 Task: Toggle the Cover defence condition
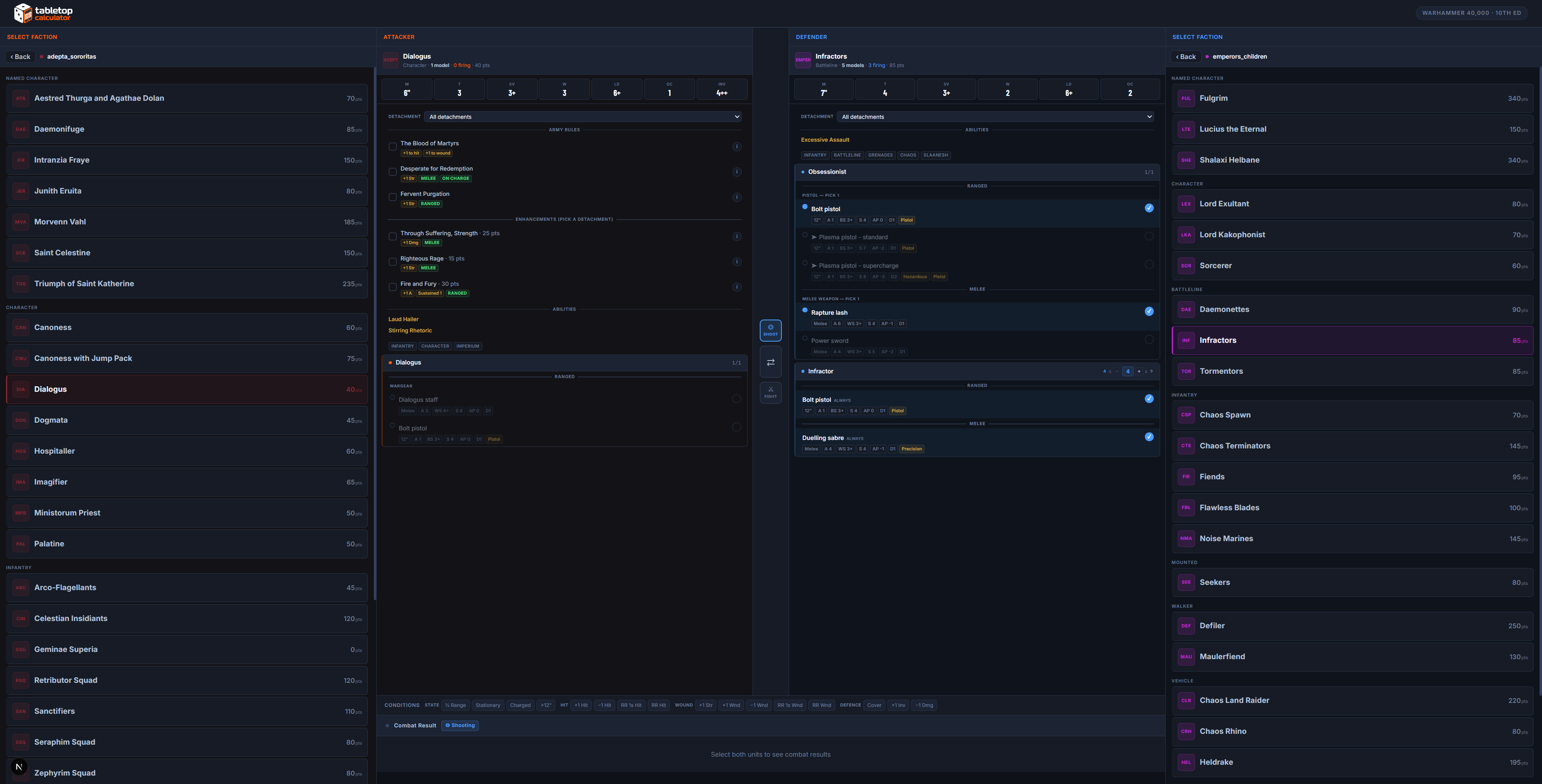pos(874,705)
